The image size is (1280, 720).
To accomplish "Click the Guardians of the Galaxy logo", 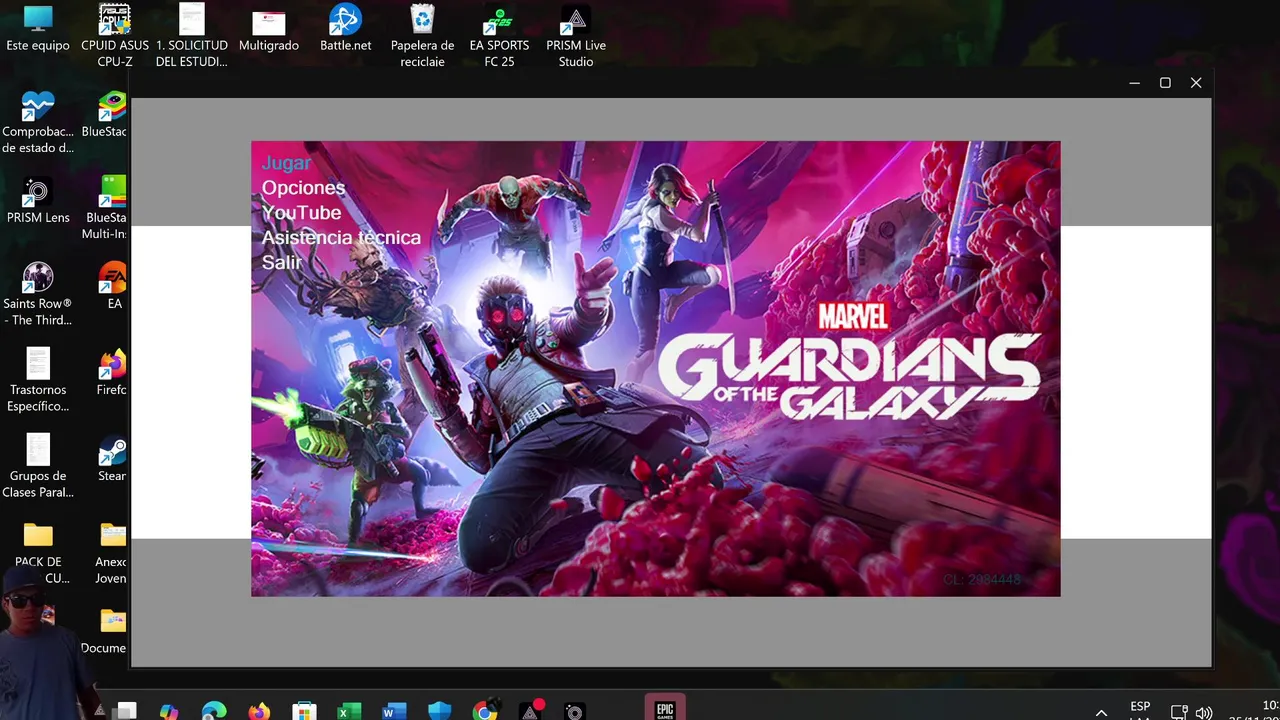I will [848, 362].
